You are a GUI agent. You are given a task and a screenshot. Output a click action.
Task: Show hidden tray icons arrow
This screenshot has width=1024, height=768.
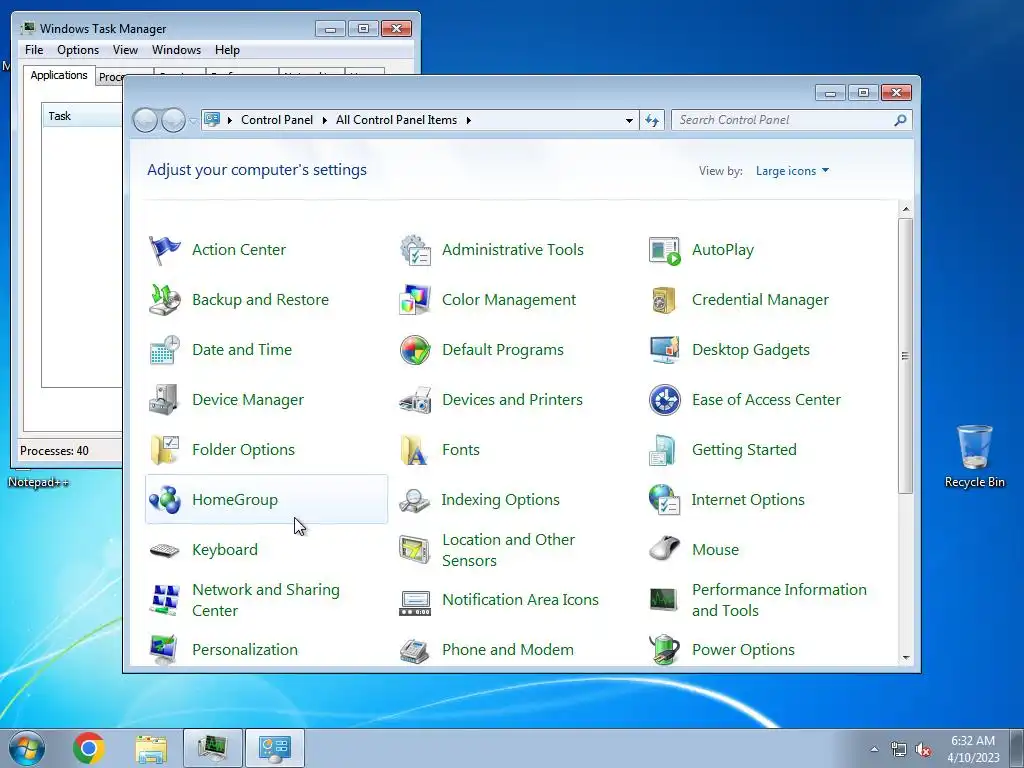874,750
